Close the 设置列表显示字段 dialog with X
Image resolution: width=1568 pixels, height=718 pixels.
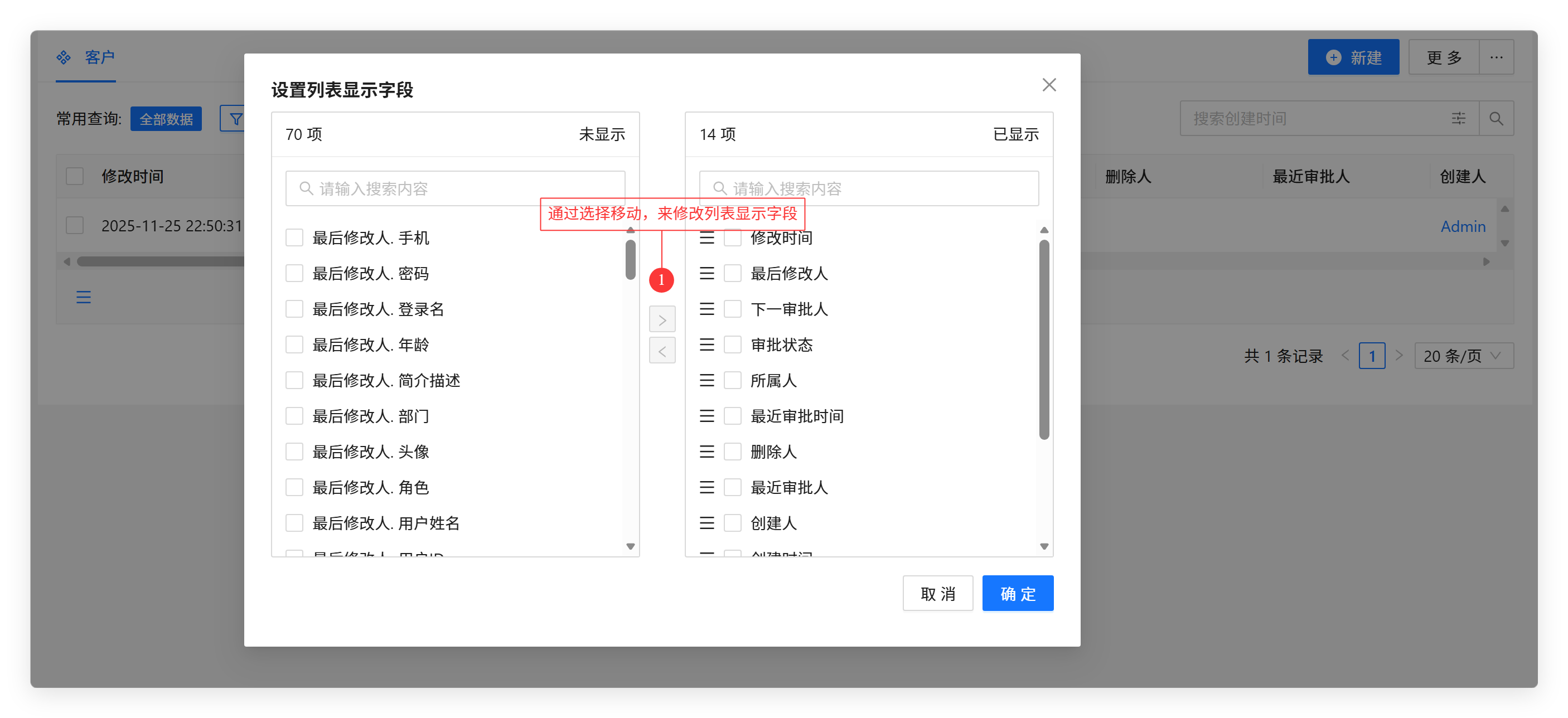pyautogui.click(x=1048, y=85)
